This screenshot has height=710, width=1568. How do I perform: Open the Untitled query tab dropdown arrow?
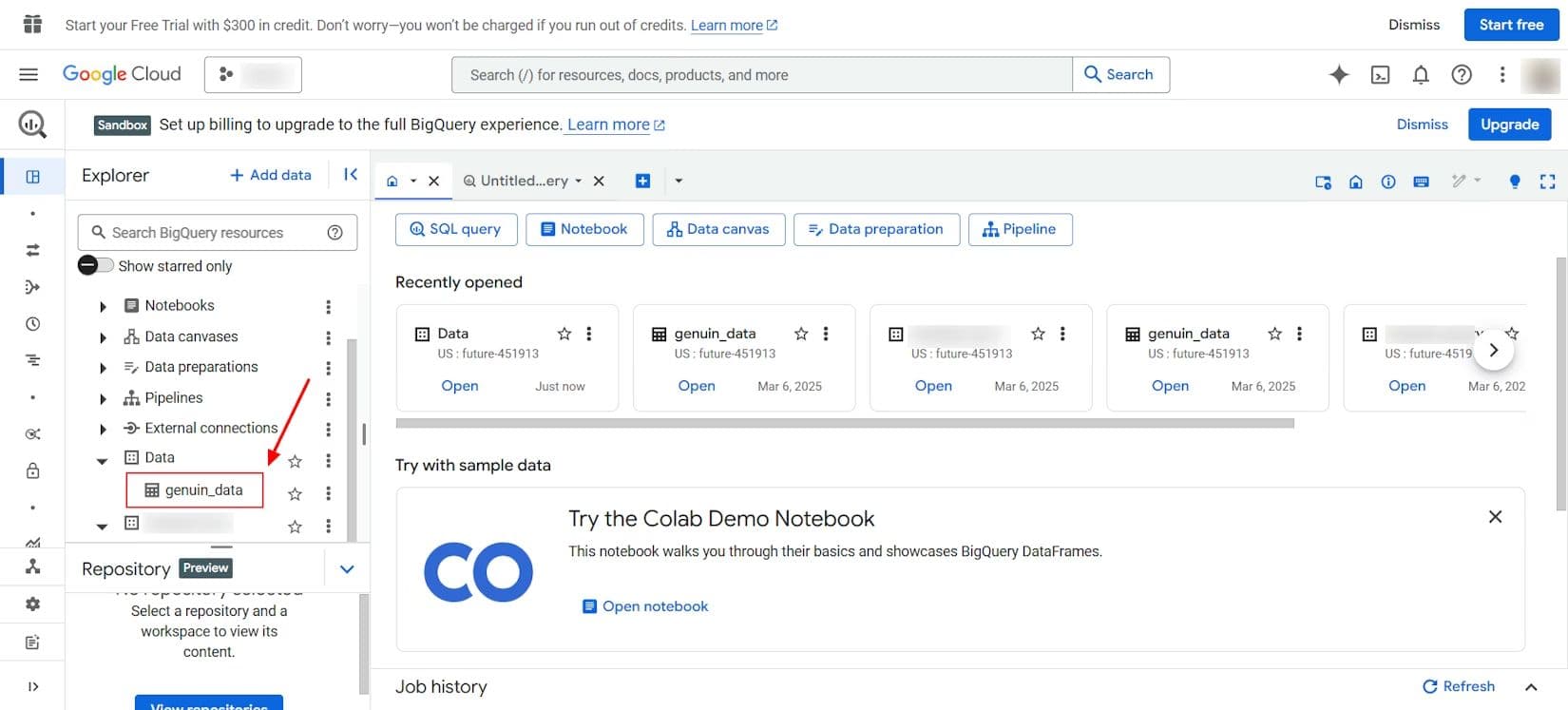578,181
